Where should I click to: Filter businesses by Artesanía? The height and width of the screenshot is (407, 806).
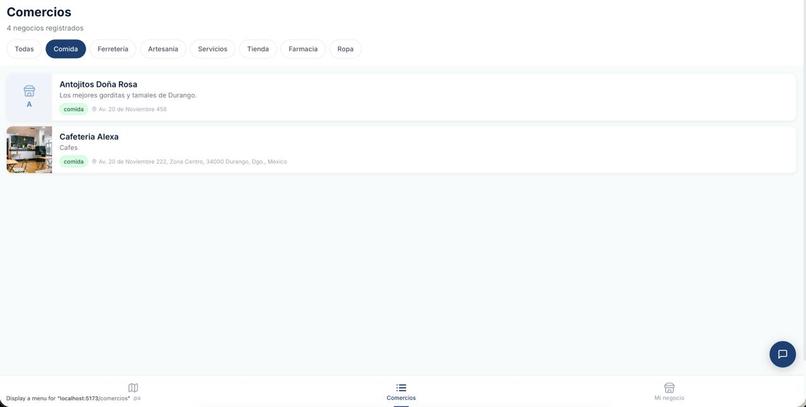[163, 49]
